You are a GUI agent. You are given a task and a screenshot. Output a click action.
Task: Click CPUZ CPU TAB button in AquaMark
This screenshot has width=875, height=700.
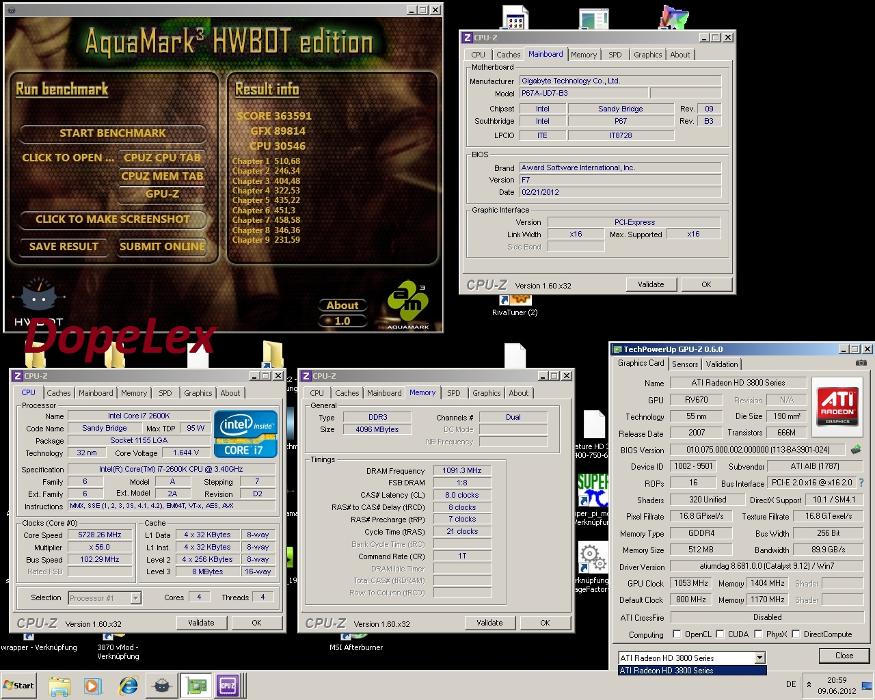pyautogui.click(x=162, y=157)
